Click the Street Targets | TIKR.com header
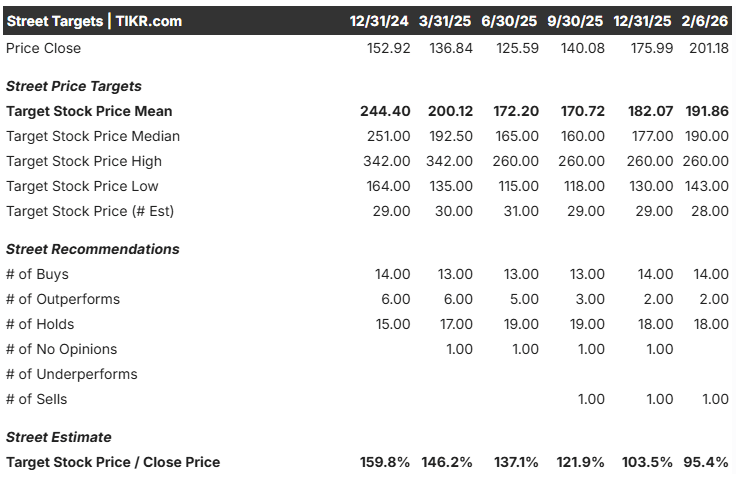 tap(94, 21)
